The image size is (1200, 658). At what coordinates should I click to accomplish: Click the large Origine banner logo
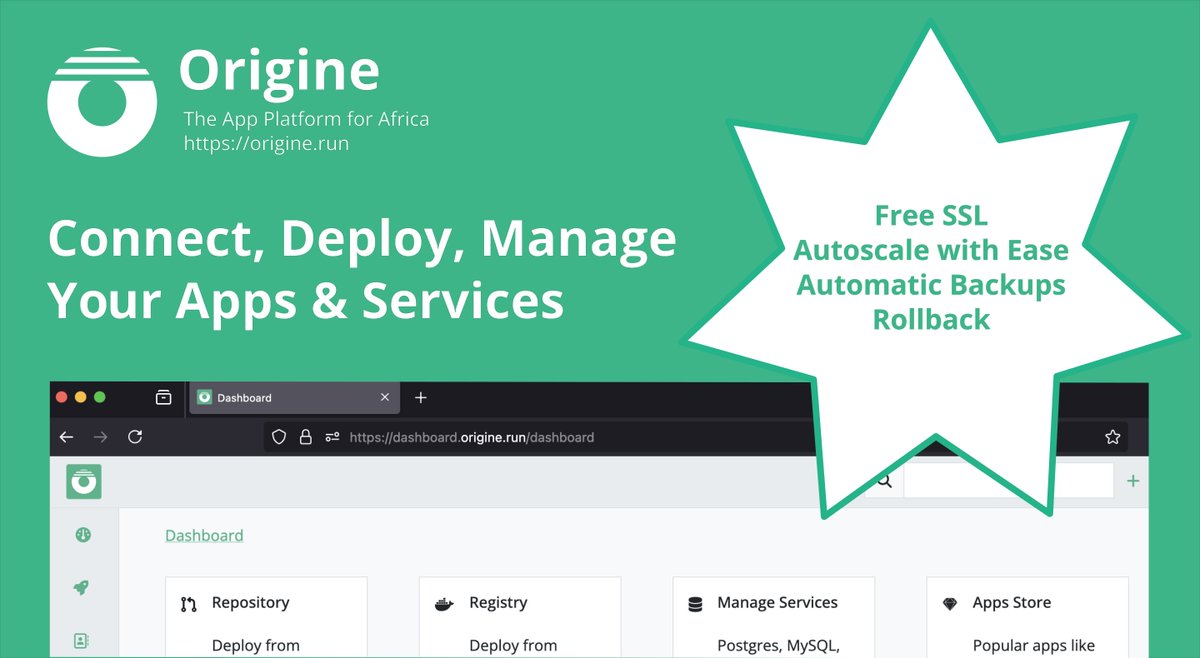point(102,102)
